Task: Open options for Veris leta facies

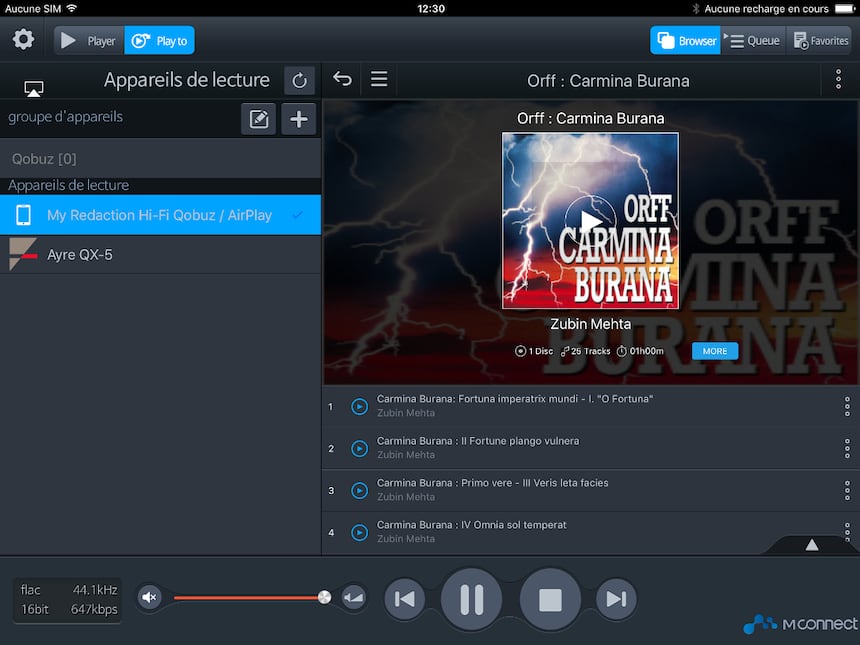Action: click(847, 490)
